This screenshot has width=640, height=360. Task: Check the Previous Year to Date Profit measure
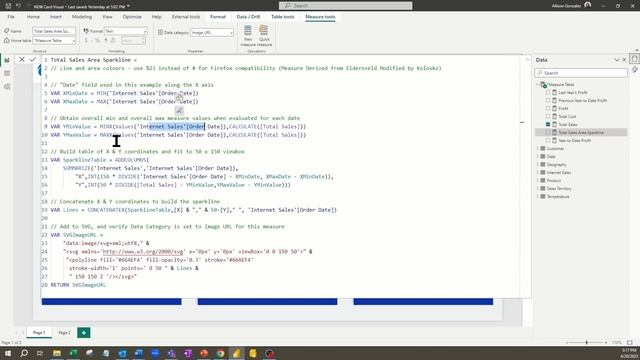point(548,100)
